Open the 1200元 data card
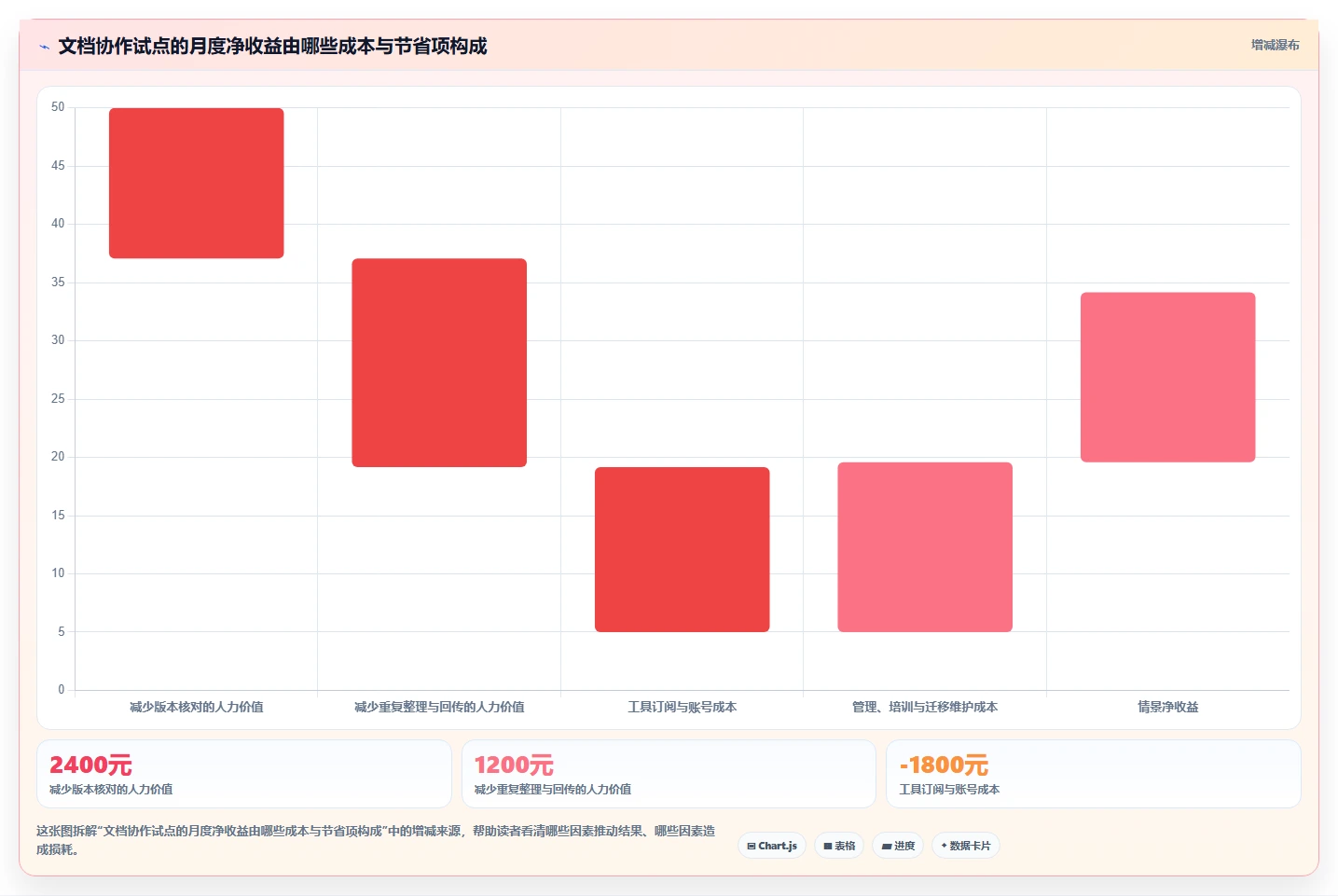The height and width of the screenshot is (896, 1338). coord(669,774)
